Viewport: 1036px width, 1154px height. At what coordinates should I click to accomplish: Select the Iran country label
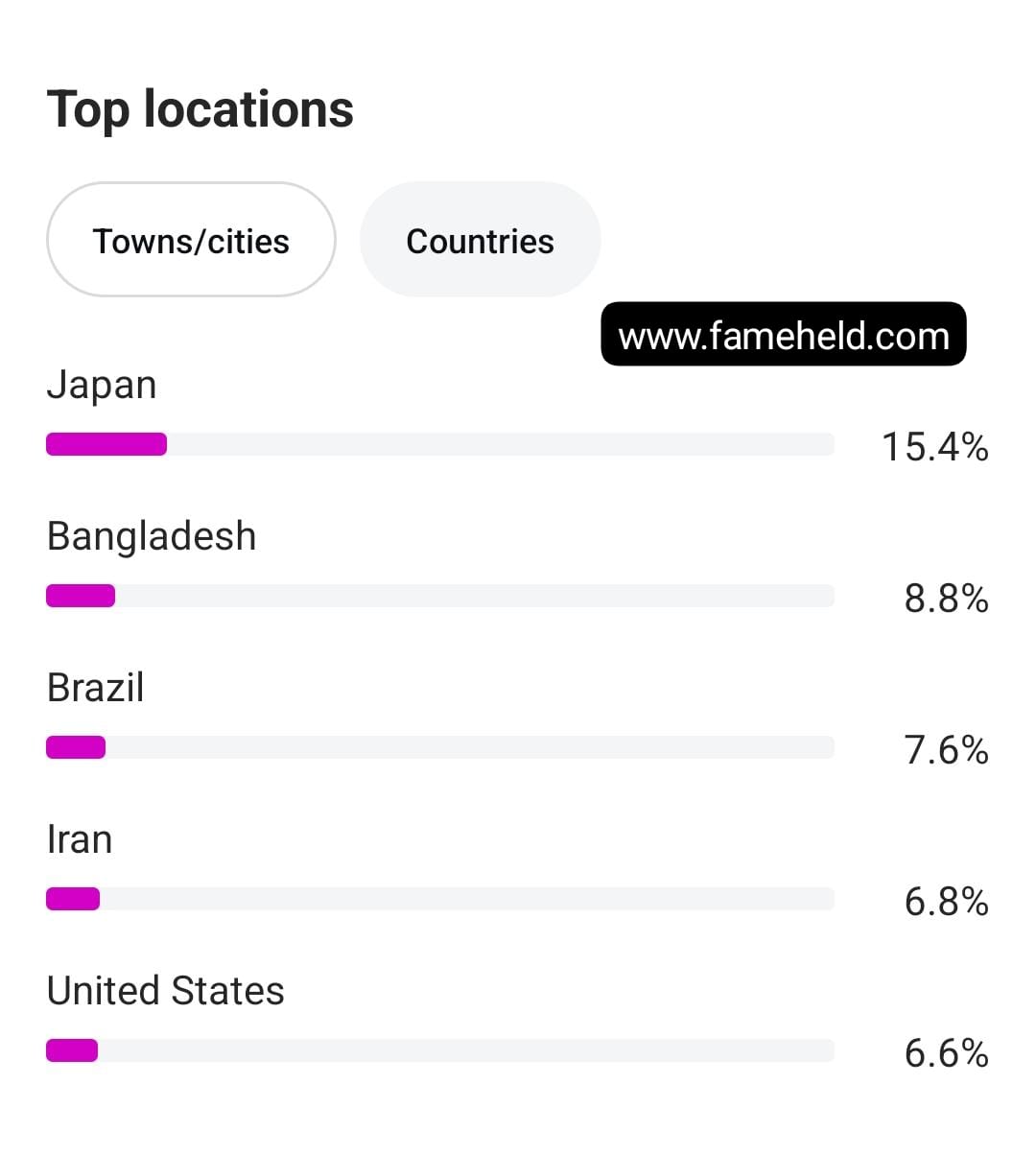pyautogui.click(x=80, y=839)
